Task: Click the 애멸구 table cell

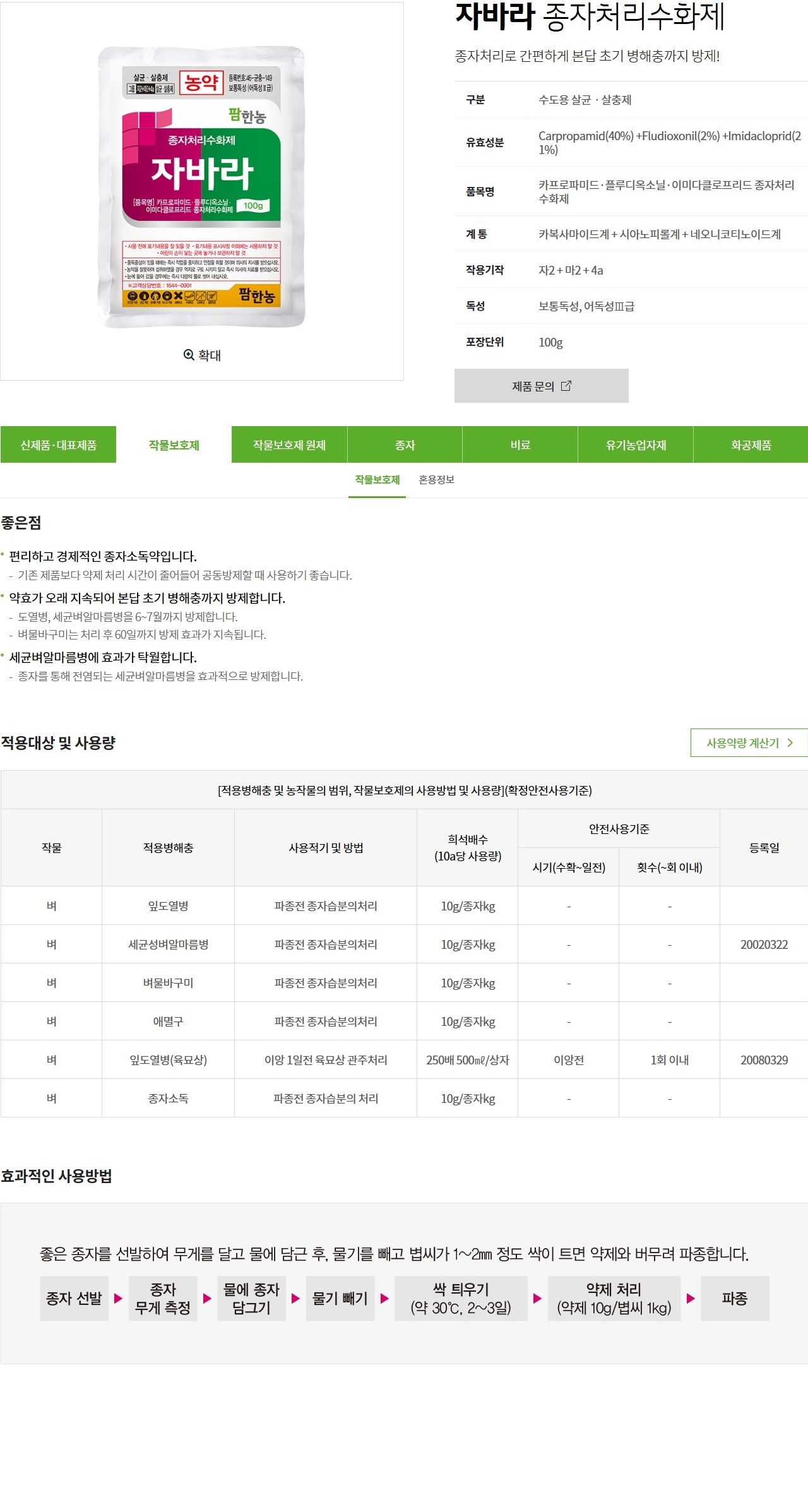Action: click(168, 1021)
